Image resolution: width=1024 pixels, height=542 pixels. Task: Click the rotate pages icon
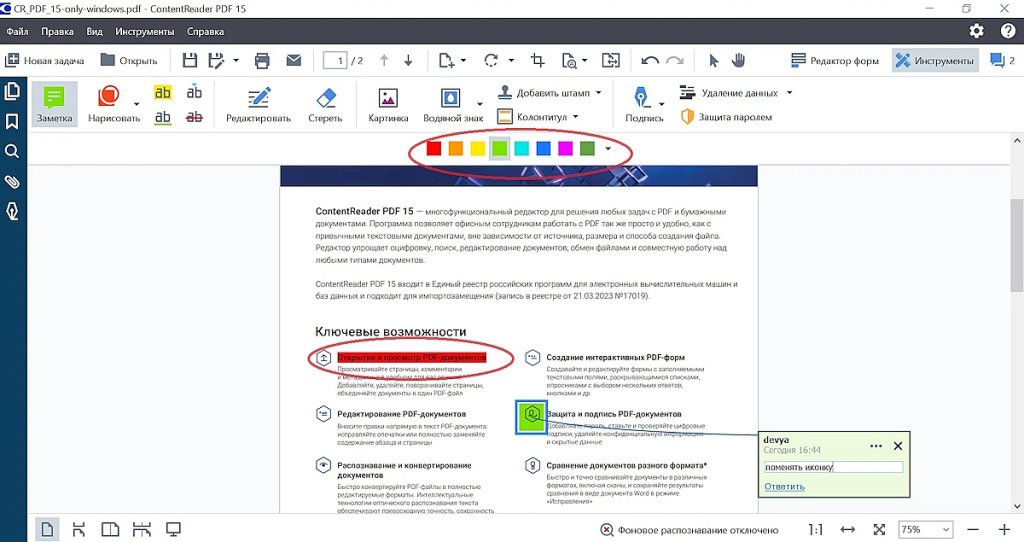pyautogui.click(x=491, y=61)
